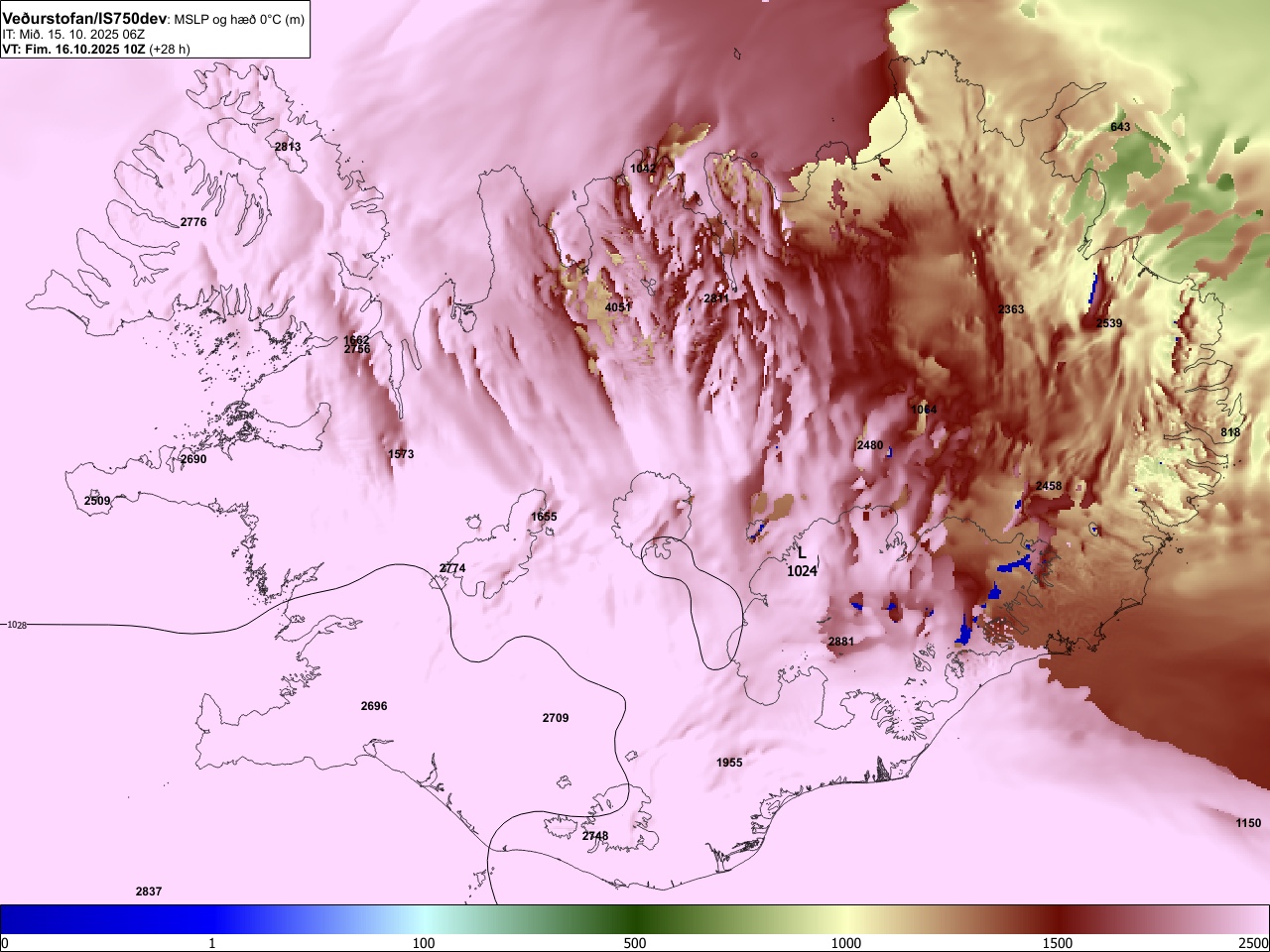Select the 2756 label

[357, 349]
